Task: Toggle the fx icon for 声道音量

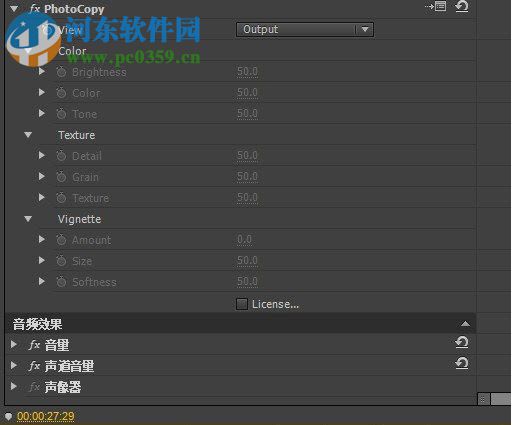Action: pos(35,366)
